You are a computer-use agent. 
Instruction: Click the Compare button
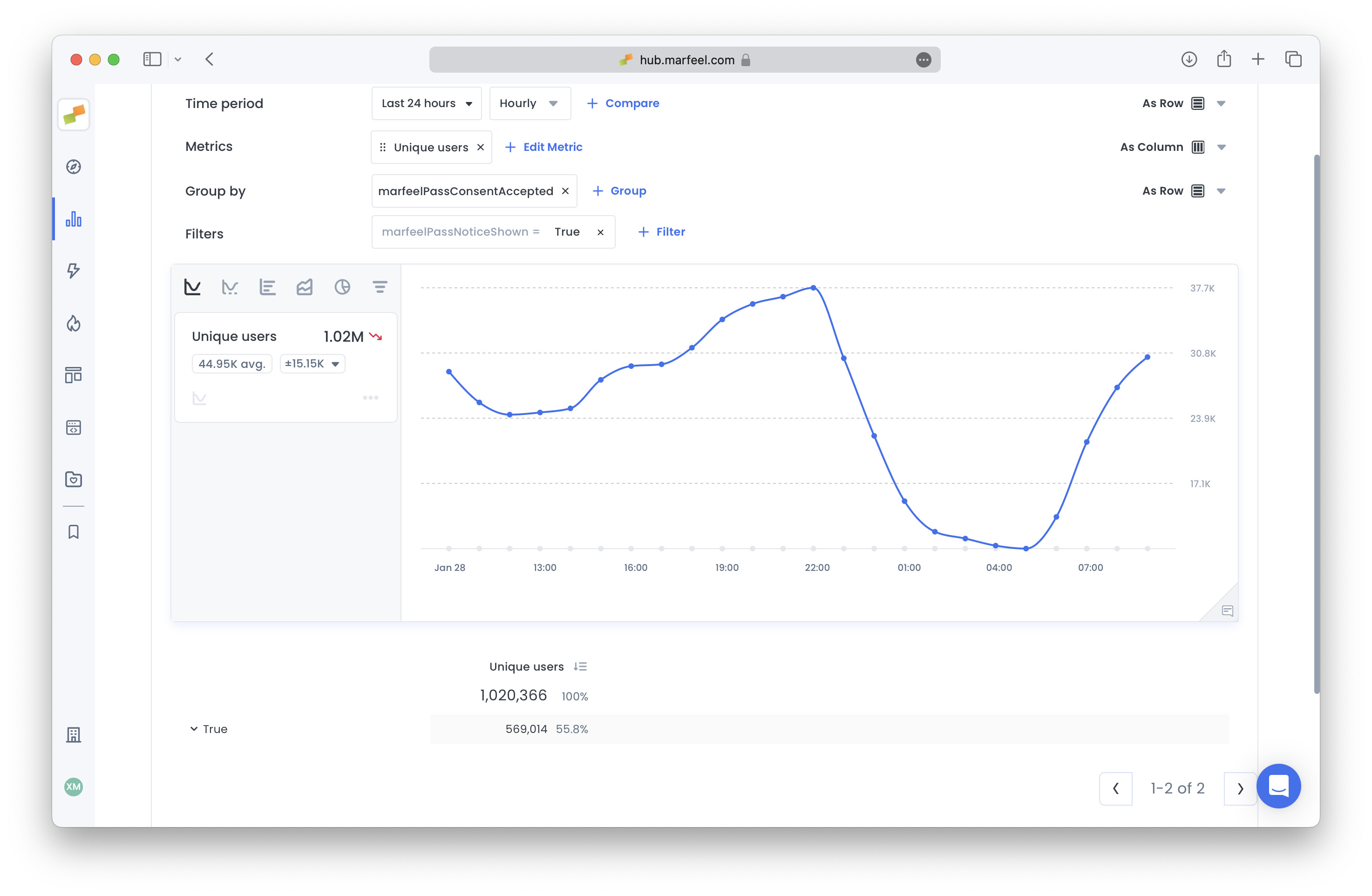[623, 103]
